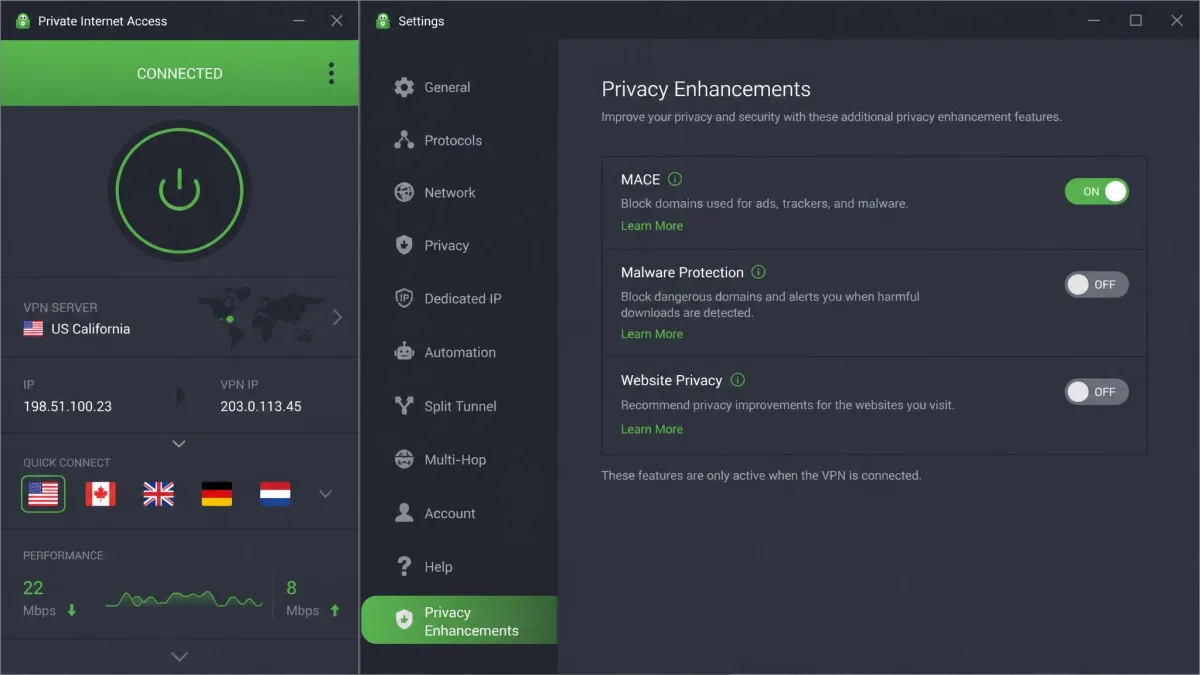
Task: Minimize the Private Internet Access window
Action: click(298, 21)
